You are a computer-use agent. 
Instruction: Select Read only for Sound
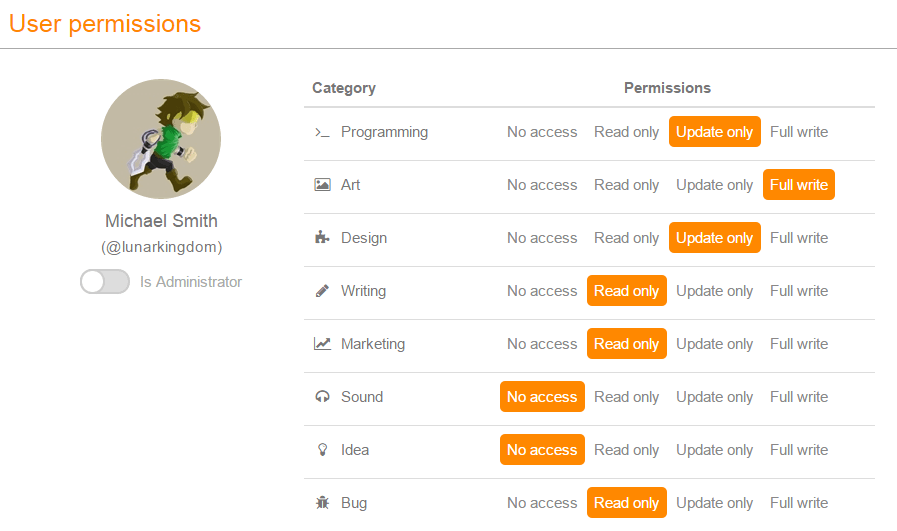pyautogui.click(x=626, y=397)
